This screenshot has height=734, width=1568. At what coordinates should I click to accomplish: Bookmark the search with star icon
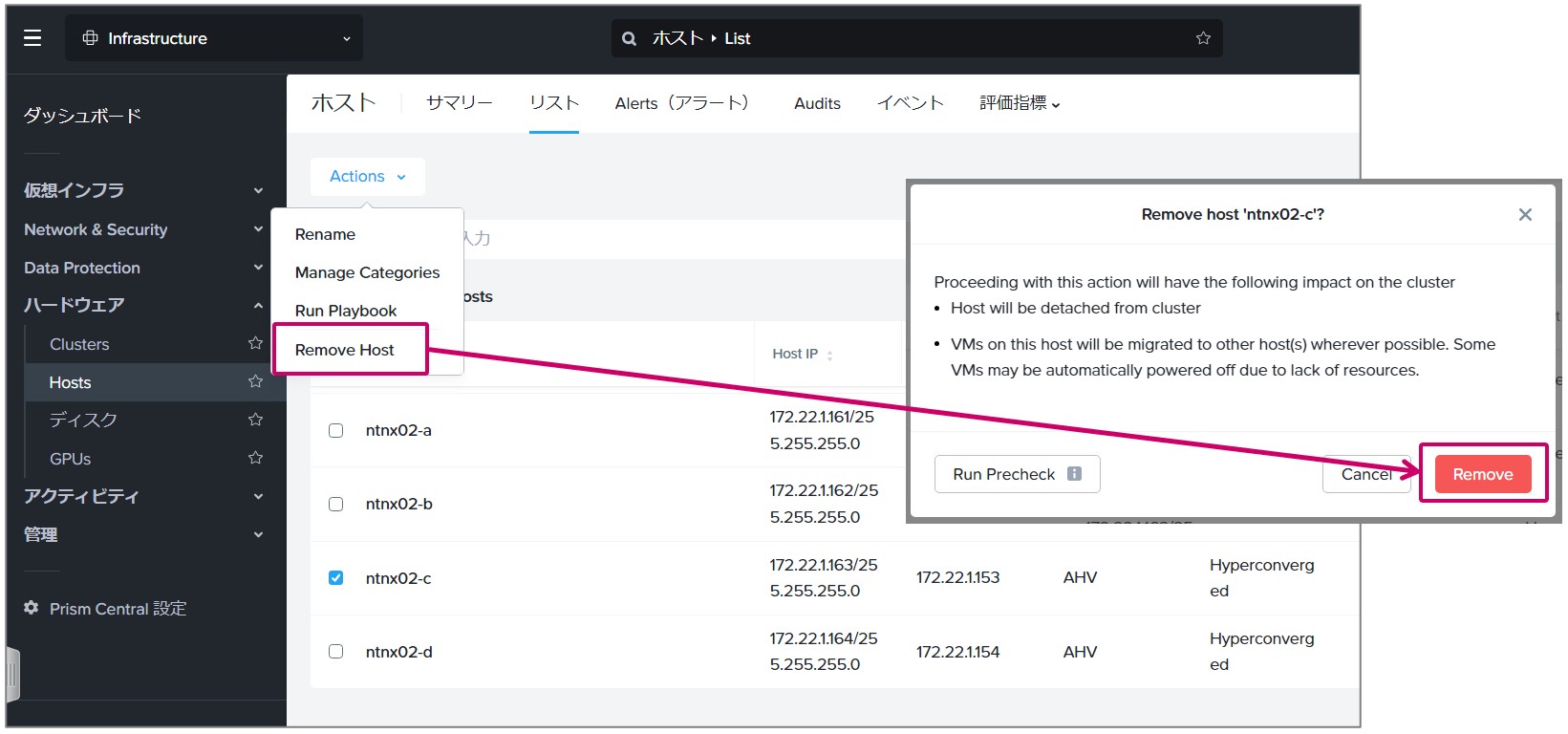coord(1203,38)
